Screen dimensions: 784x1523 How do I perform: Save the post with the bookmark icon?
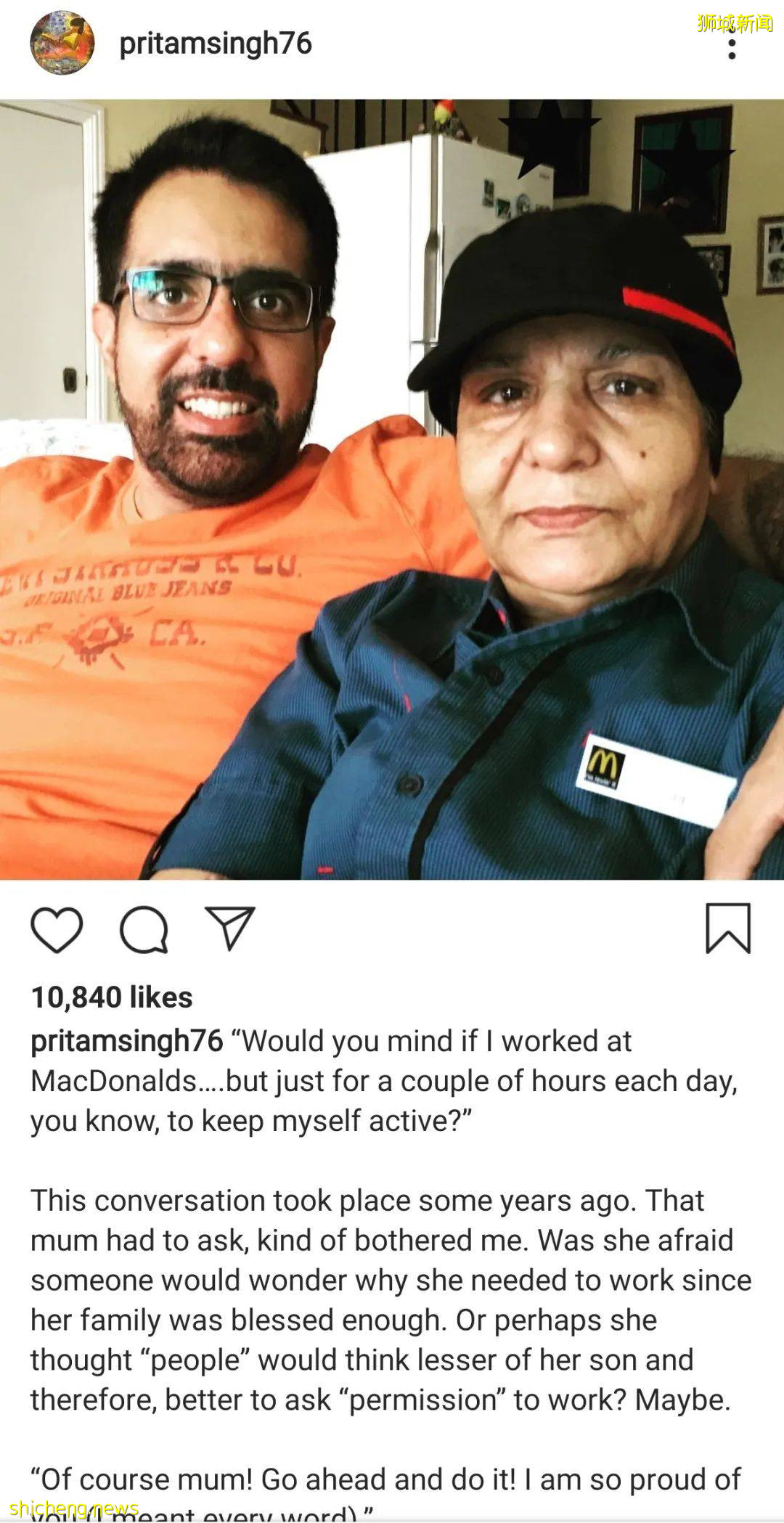[728, 928]
